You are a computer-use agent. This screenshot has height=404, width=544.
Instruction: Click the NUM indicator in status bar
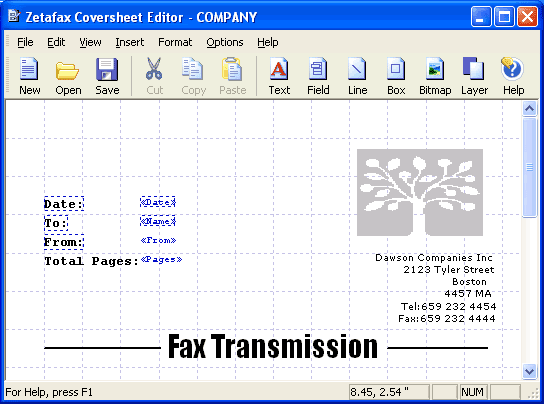tap(473, 392)
